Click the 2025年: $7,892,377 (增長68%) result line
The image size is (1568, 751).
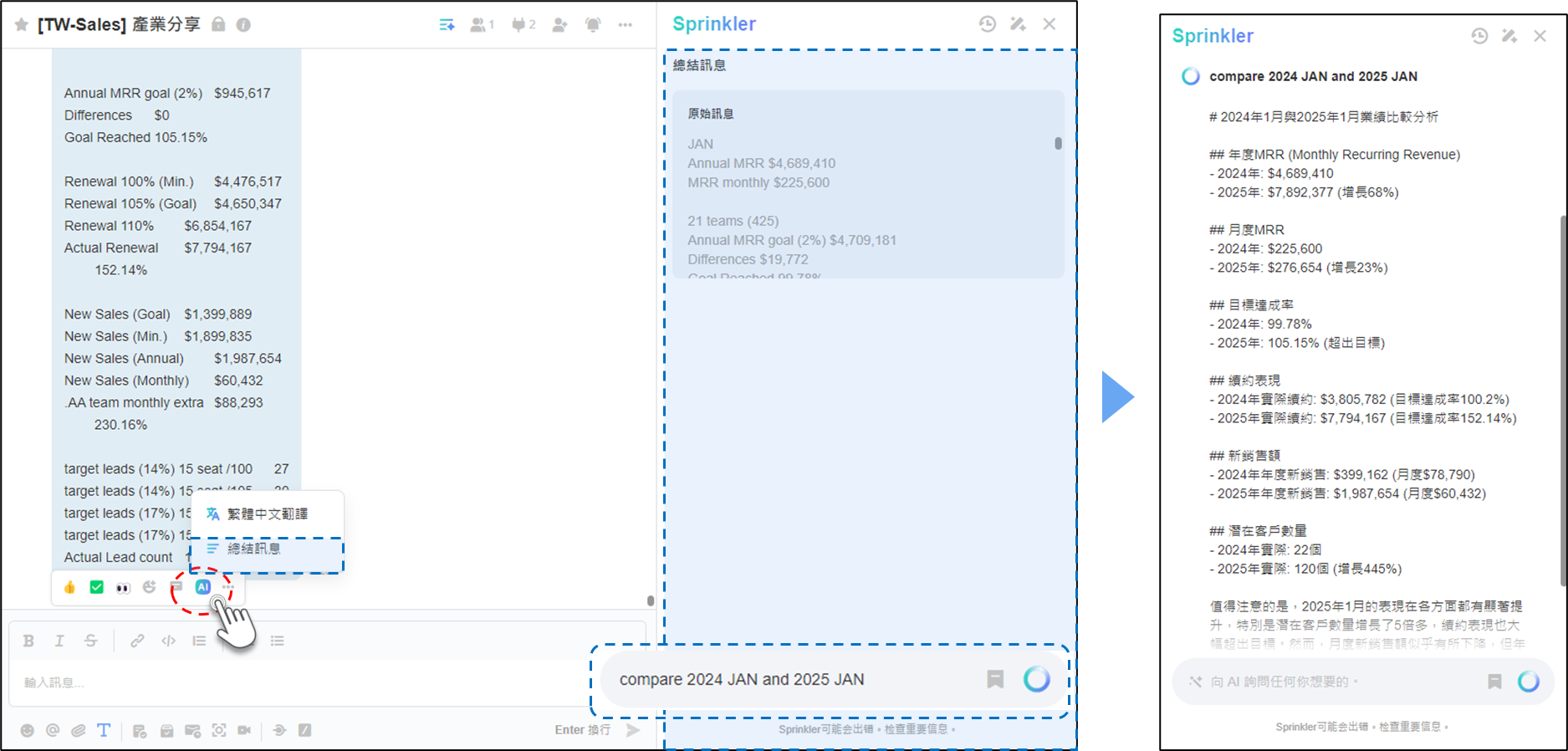1304,192
